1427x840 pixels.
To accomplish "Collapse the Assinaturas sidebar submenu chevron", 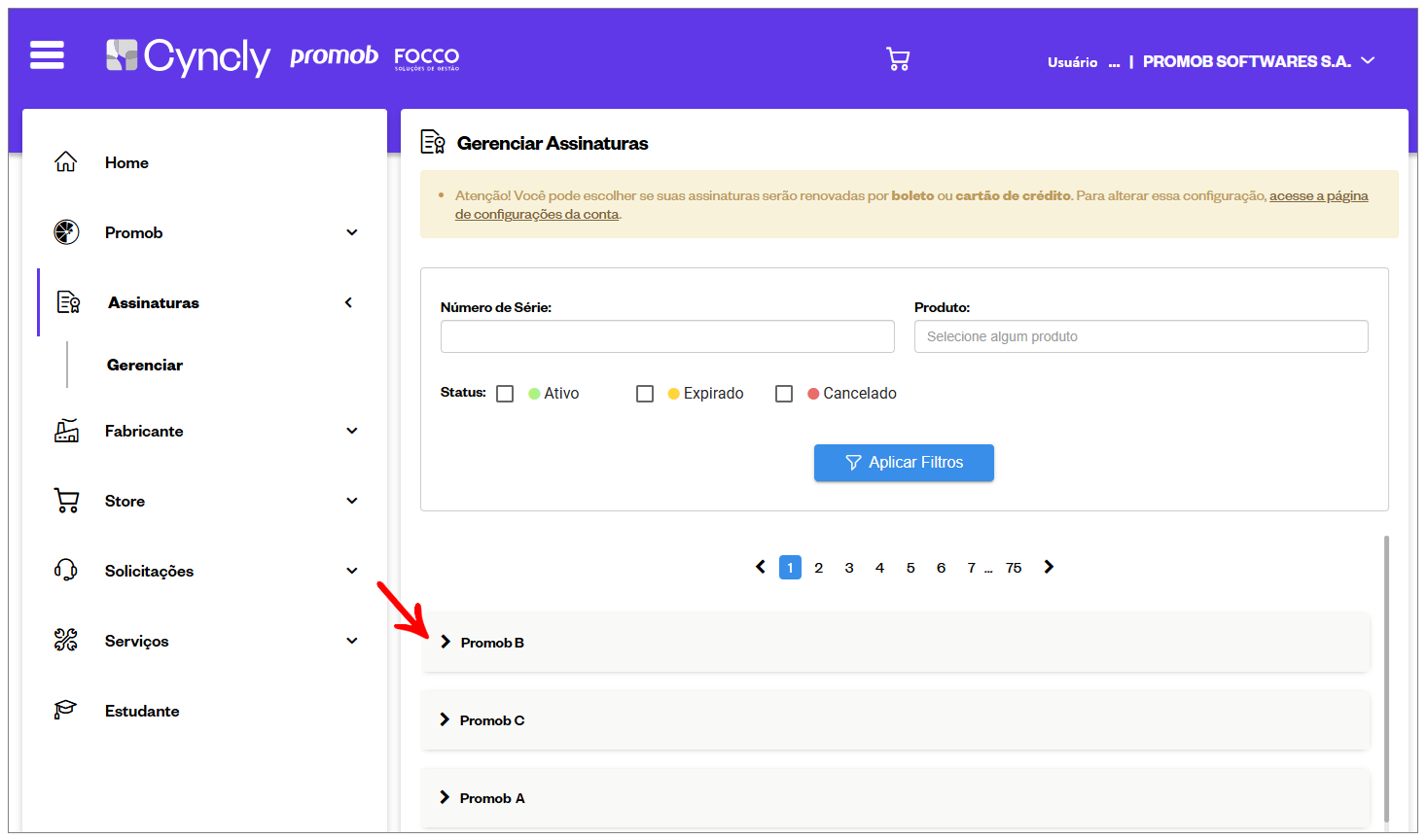I will click(348, 302).
